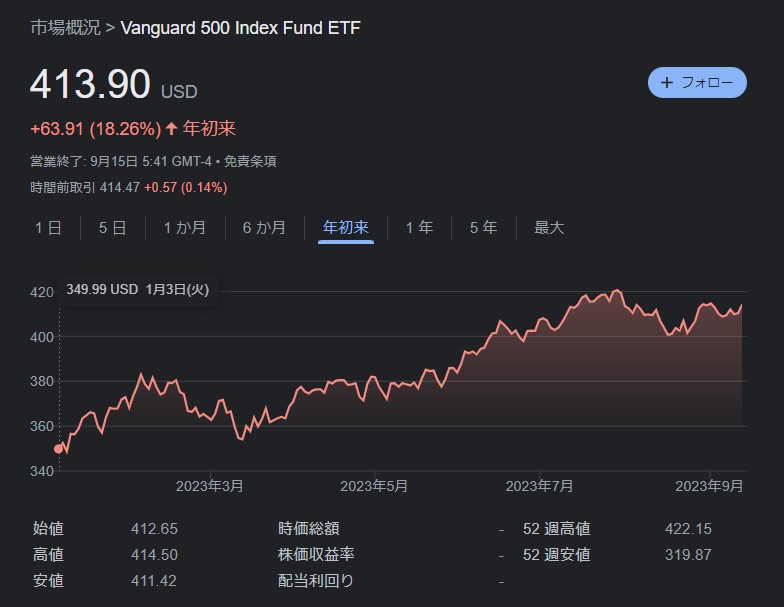Select the 年初来 year-to-date tab
The image size is (784, 607).
point(346,228)
